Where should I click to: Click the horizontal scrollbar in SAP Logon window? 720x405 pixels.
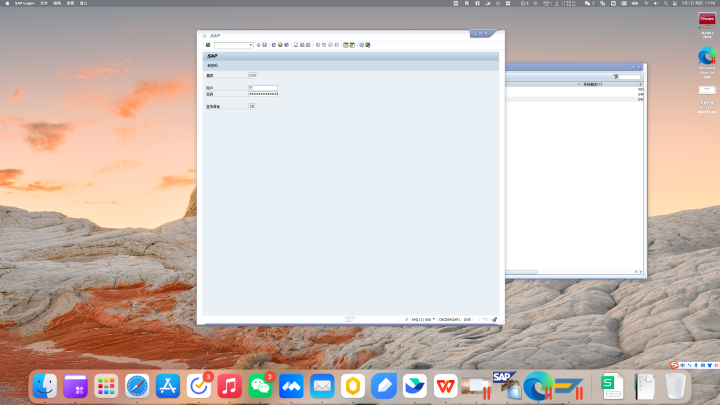point(521,272)
